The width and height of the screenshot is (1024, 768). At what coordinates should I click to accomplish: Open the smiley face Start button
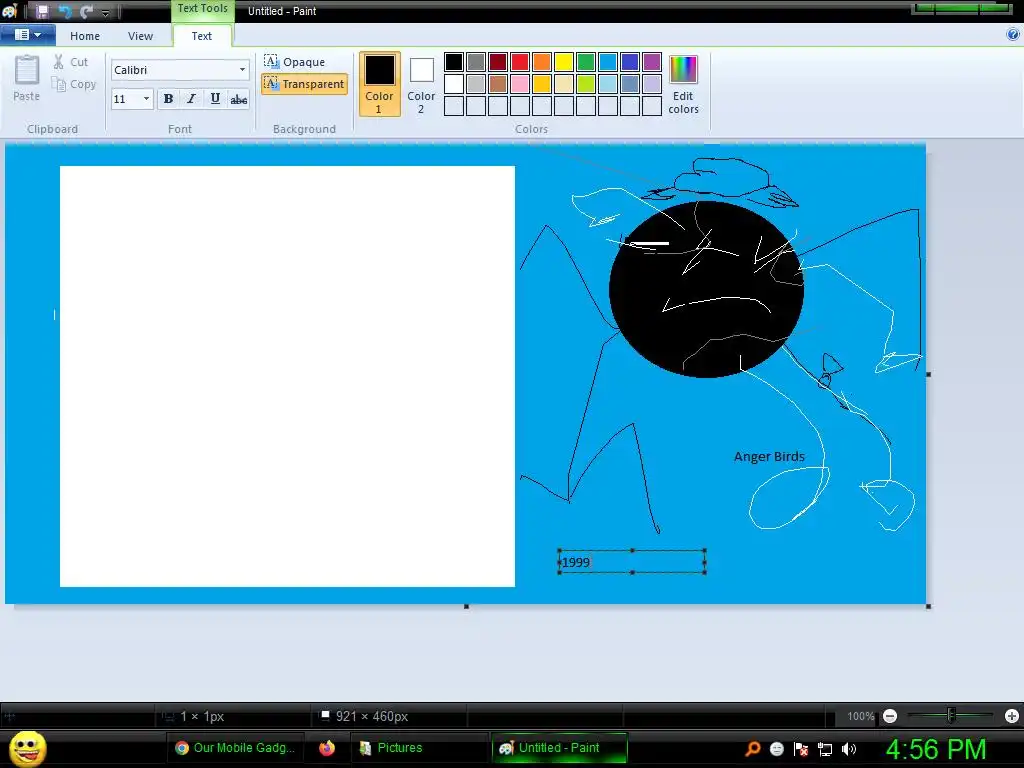(27, 748)
